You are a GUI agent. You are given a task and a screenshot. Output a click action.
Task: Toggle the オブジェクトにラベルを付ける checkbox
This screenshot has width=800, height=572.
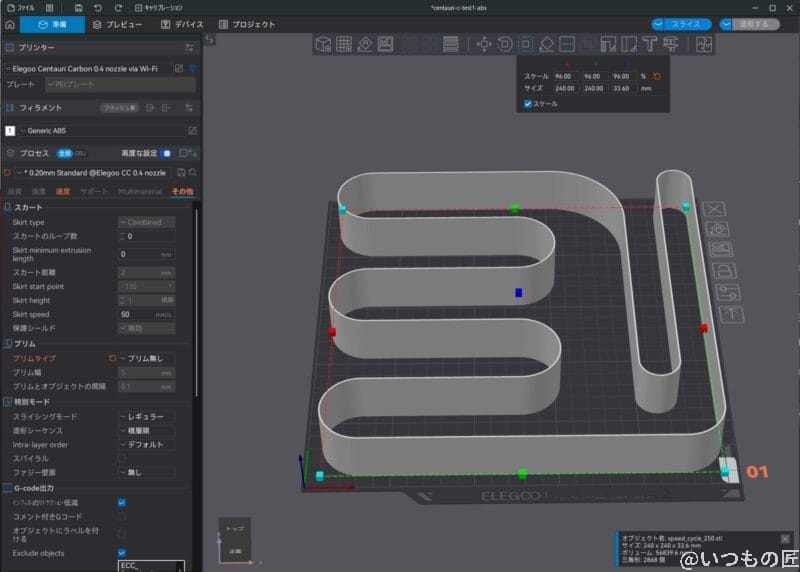(122, 534)
